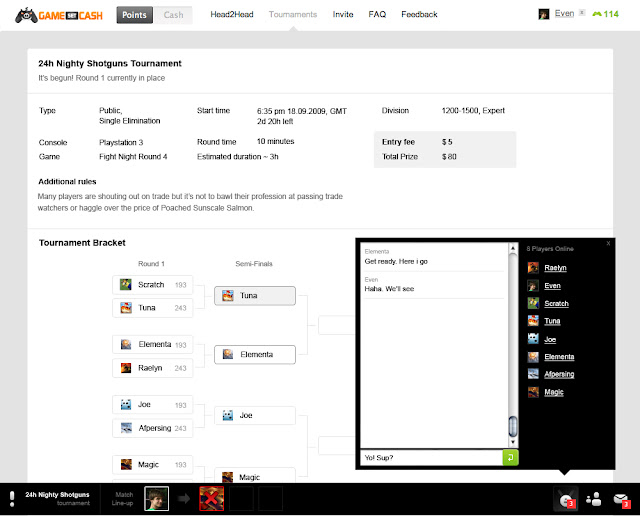Click the chat scrollbar up arrow
This screenshot has height=516, width=640.
click(x=513, y=248)
